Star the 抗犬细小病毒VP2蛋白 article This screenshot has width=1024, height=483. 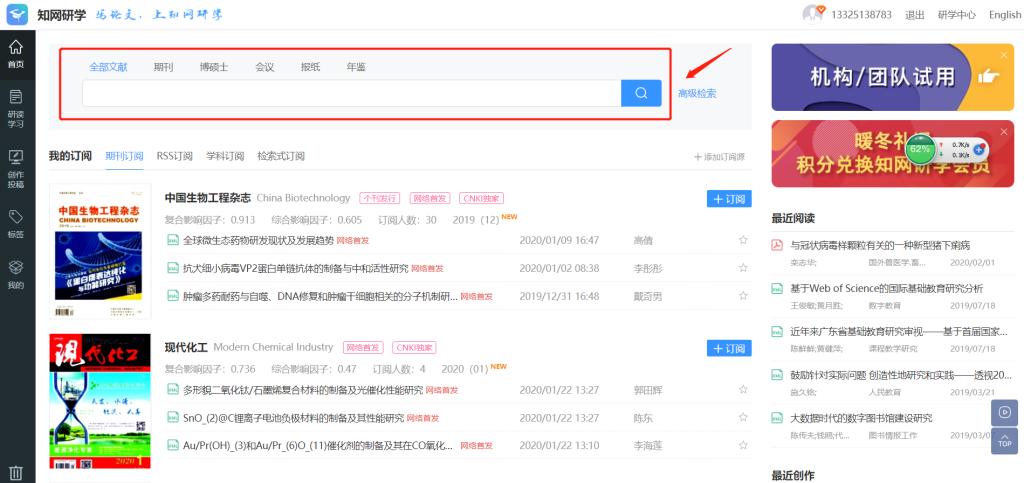pyautogui.click(x=743, y=268)
